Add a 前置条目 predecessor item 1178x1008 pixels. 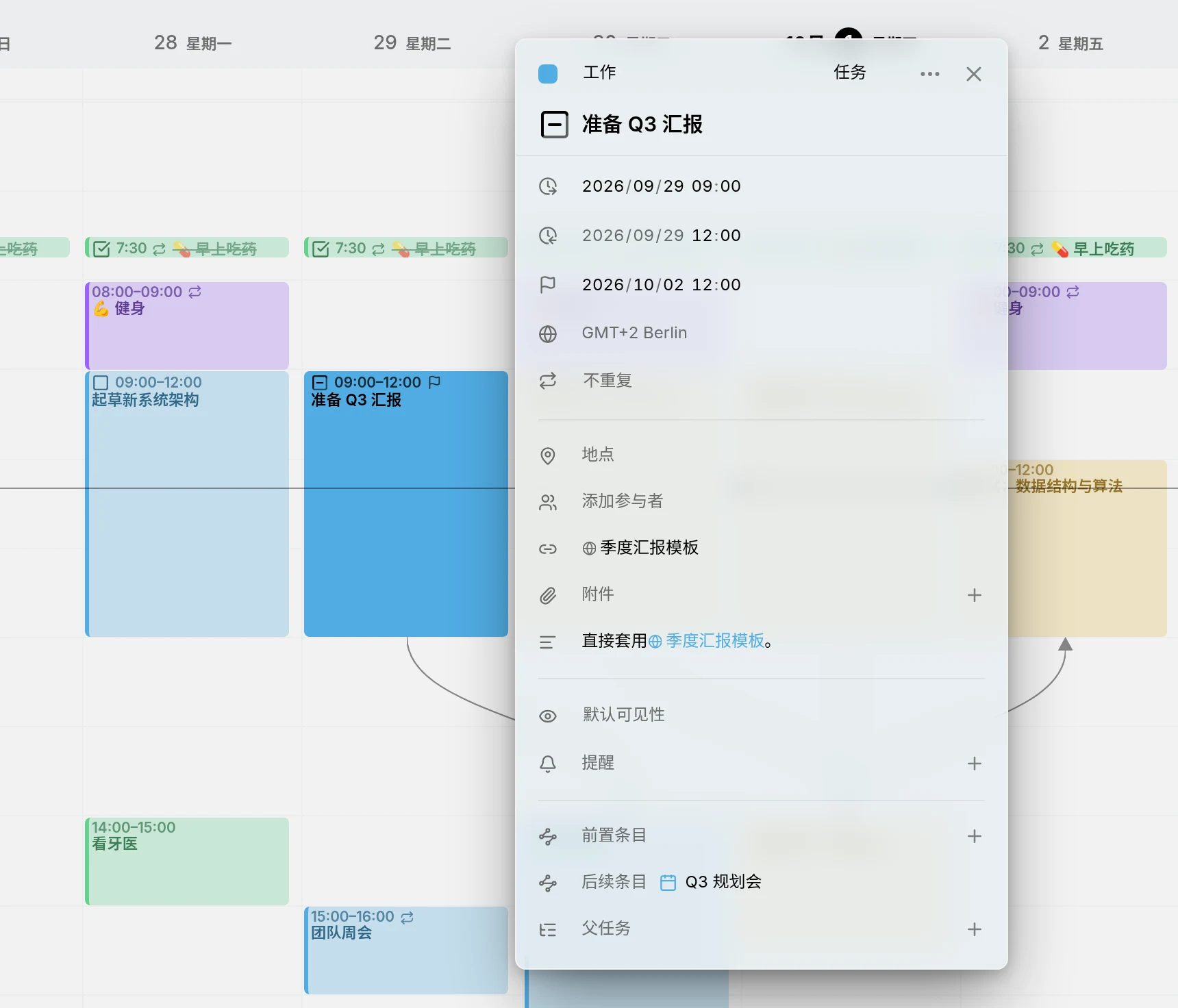click(x=974, y=836)
